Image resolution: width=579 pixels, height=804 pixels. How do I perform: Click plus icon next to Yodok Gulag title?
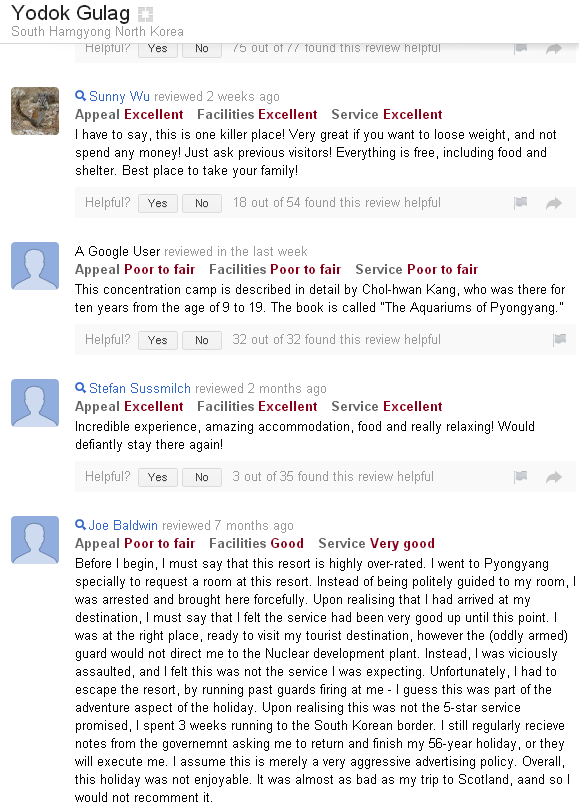click(x=146, y=14)
